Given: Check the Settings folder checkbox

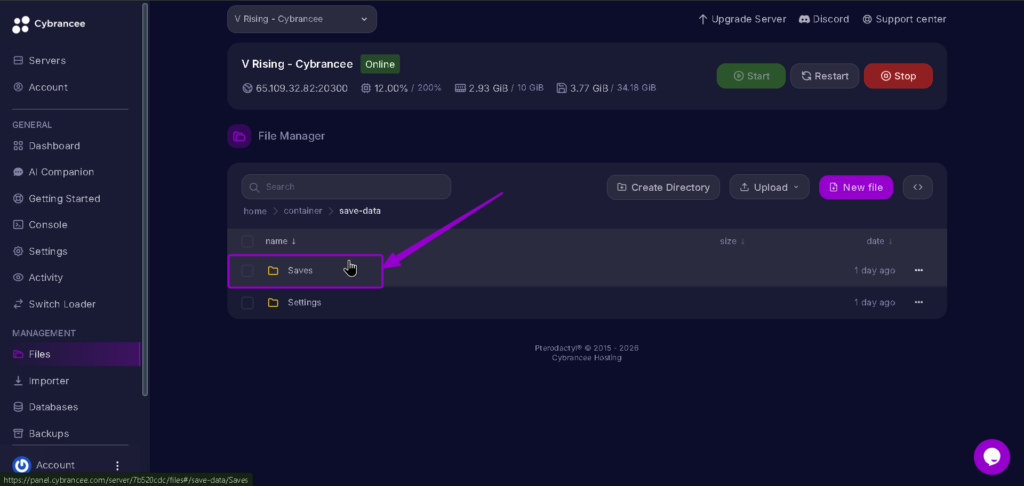Looking at the screenshot, I should pyautogui.click(x=248, y=302).
